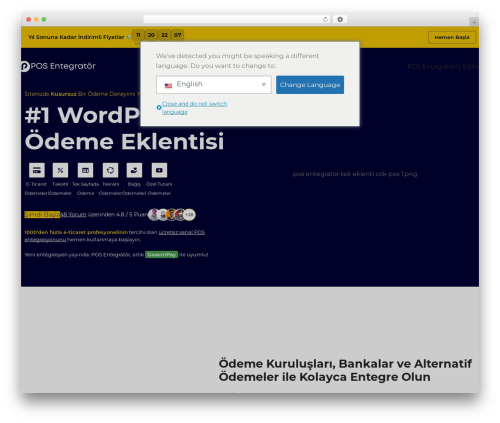500x423 pixels.
Task: Open the E-Ticaret Ödemeleri card icon
Action: pyautogui.click(x=37, y=170)
